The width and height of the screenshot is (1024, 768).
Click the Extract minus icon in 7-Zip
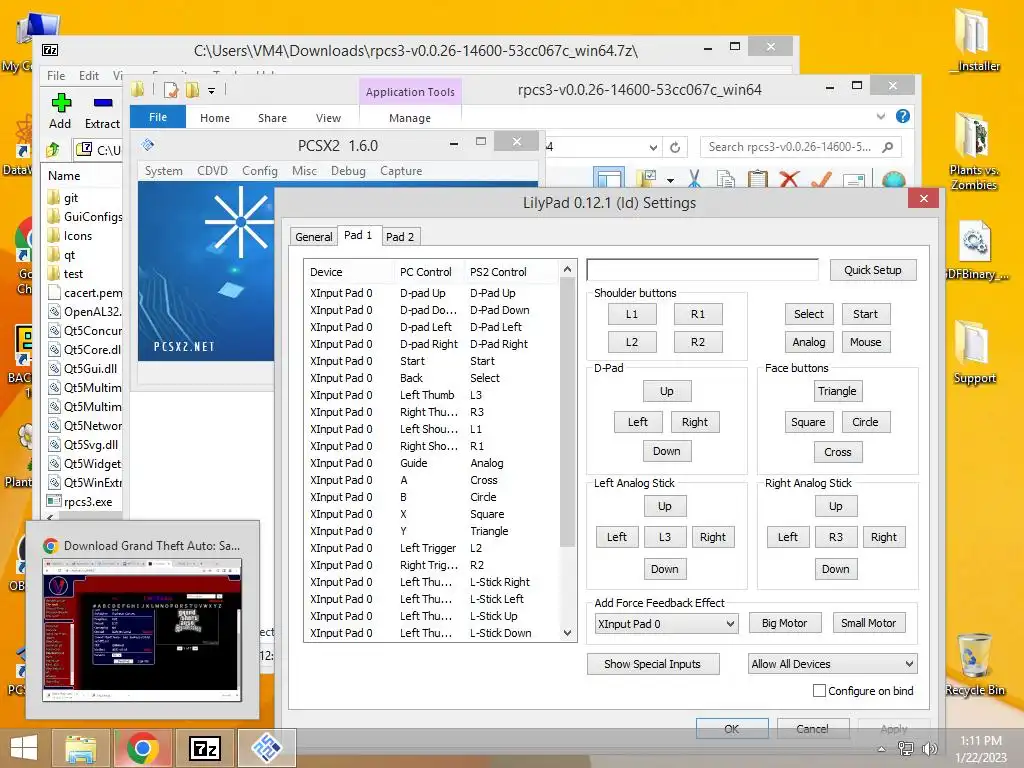[x=103, y=103]
